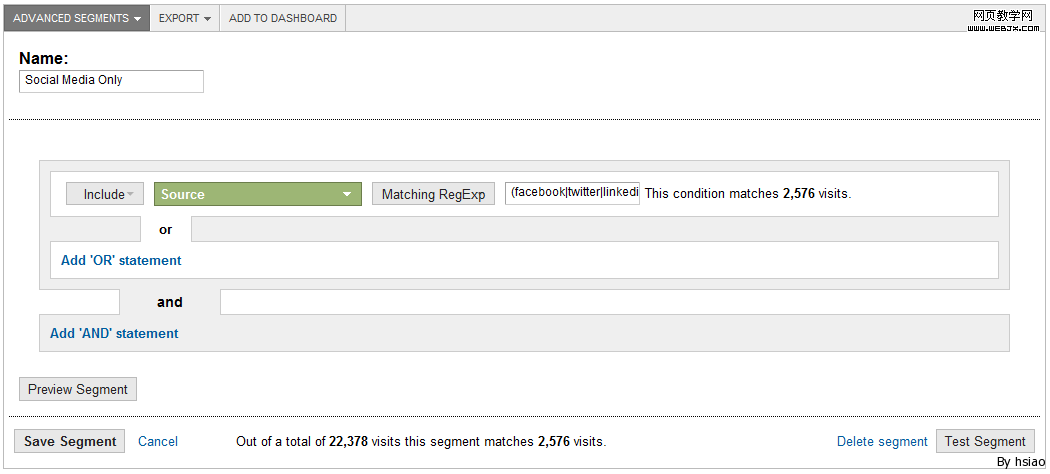The image size is (1050, 474).
Task: Expand the green Source dimension dropdown
Action: click(x=257, y=194)
